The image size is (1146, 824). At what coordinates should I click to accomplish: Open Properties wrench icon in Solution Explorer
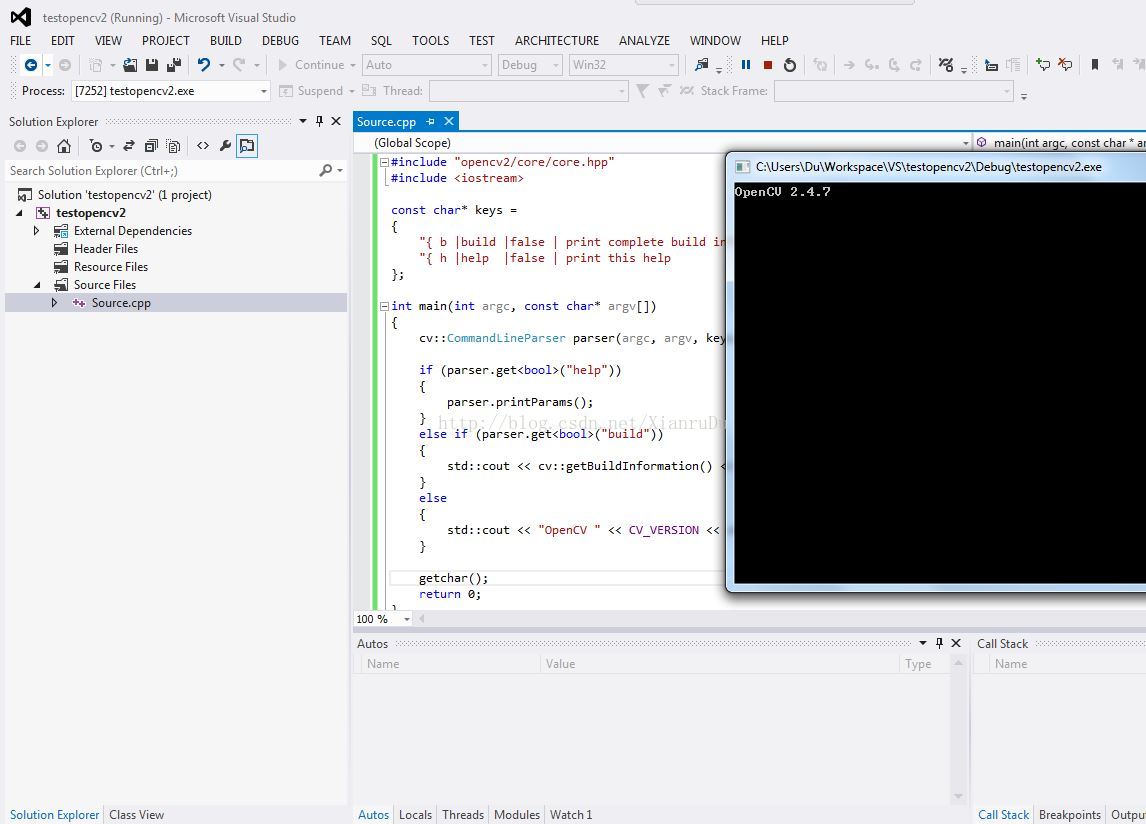225,145
